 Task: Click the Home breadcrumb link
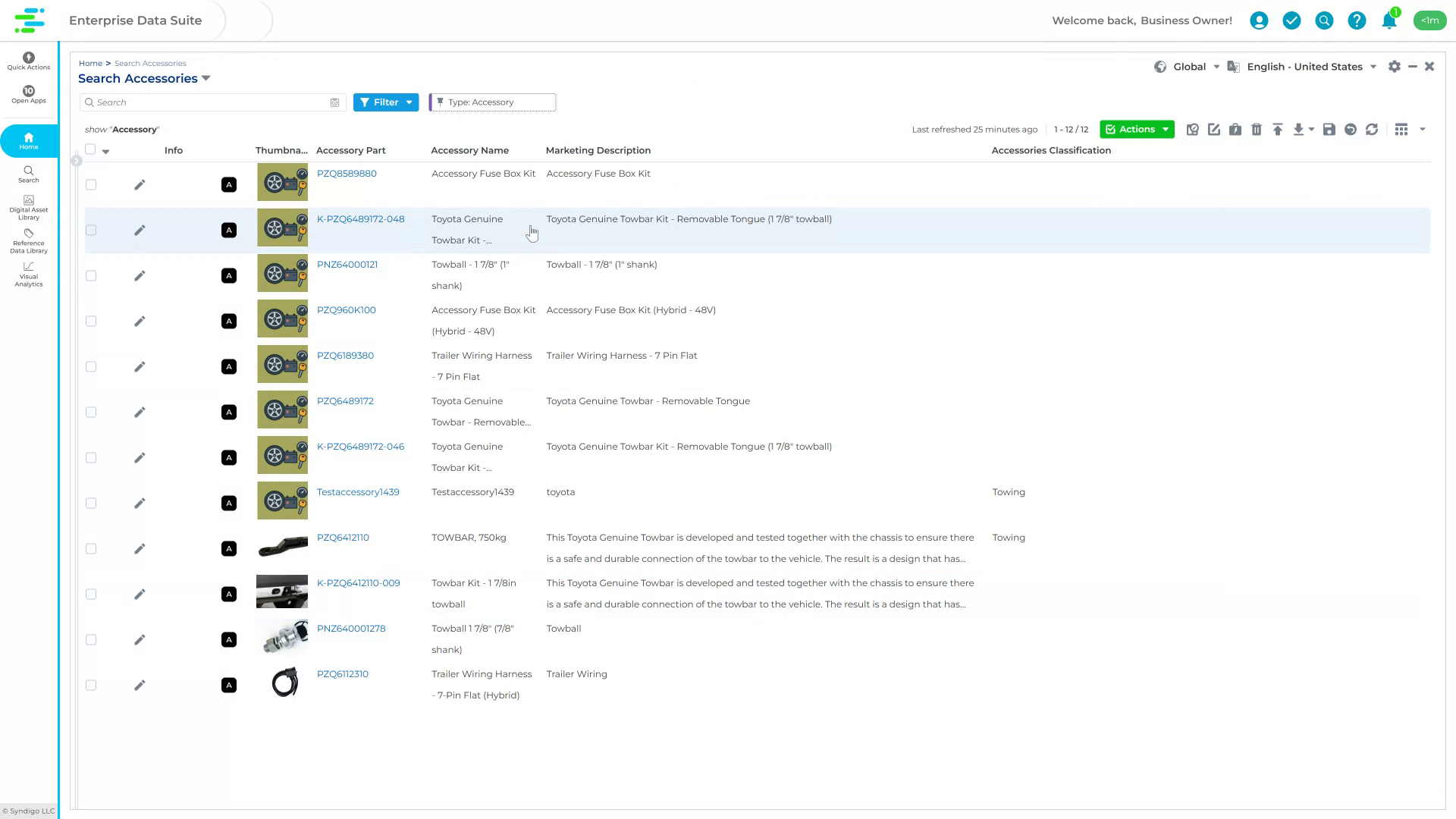pos(90,63)
